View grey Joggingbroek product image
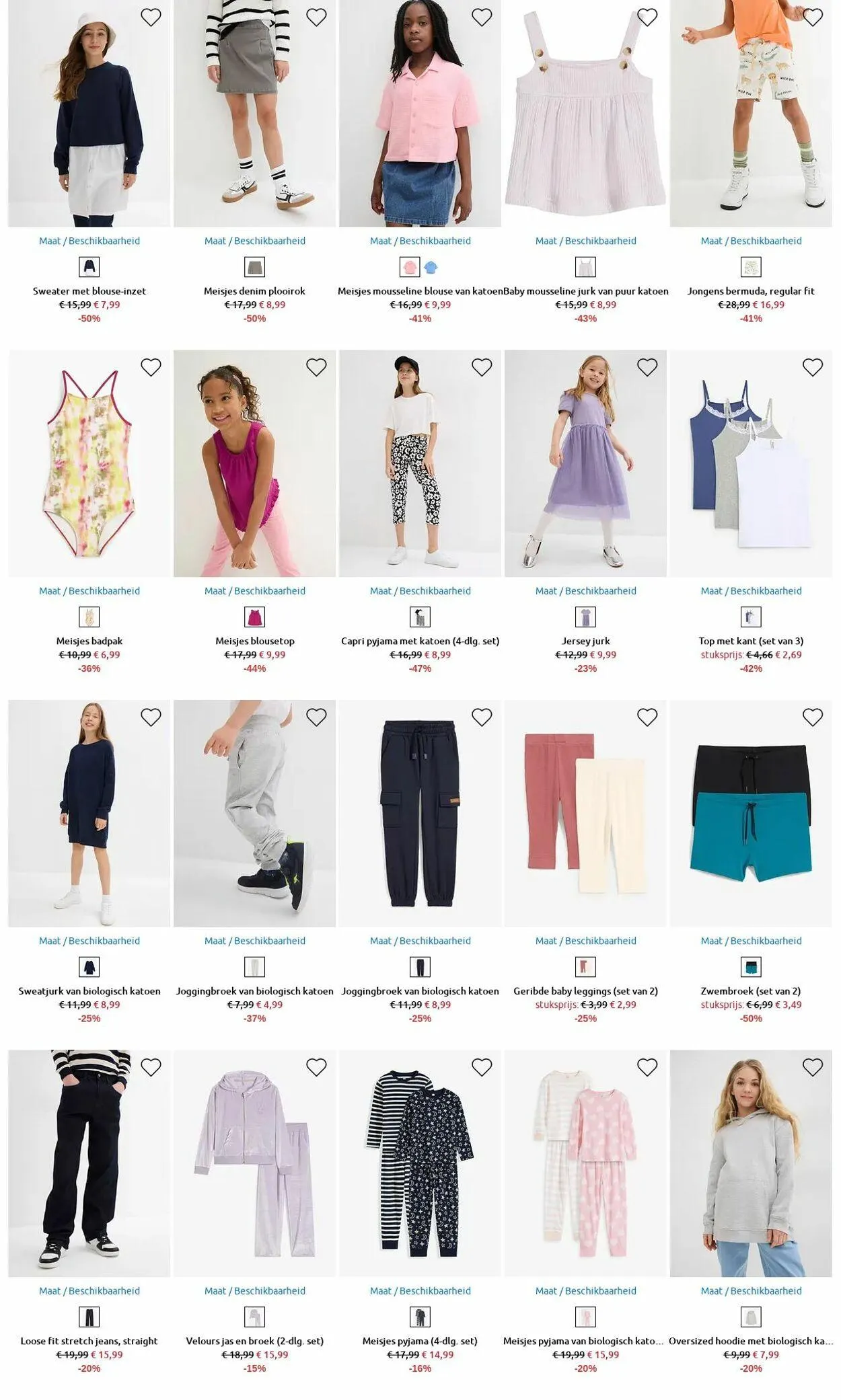 point(255,813)
